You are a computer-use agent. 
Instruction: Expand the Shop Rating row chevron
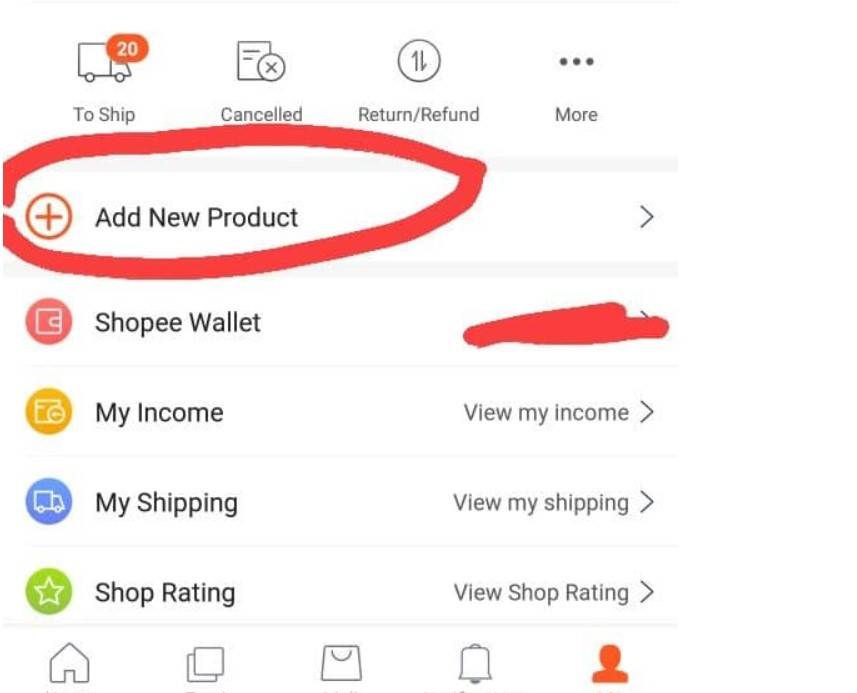(647, 592)
